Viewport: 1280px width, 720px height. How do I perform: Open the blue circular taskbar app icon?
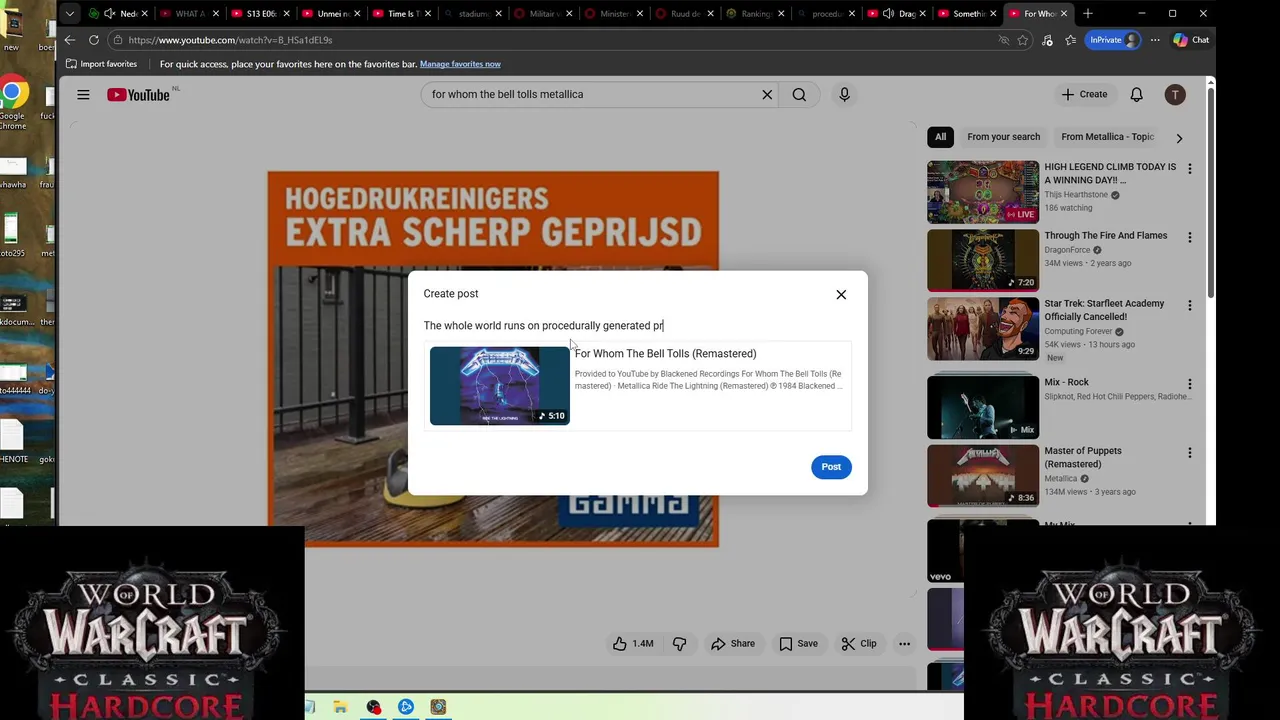(x=406, y=707)
